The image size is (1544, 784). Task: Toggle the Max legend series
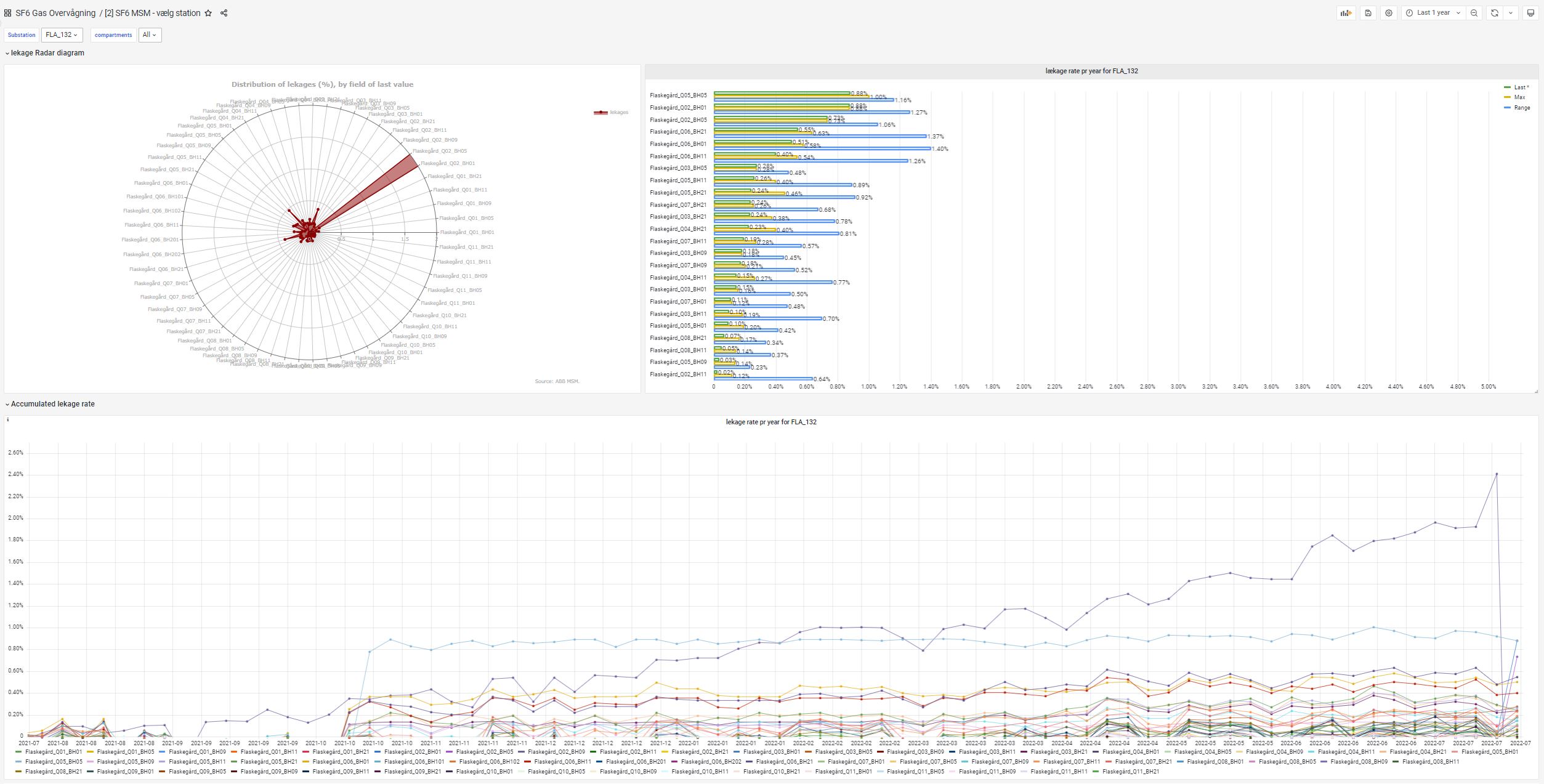pyautogui.click(x=1519, y=97)
